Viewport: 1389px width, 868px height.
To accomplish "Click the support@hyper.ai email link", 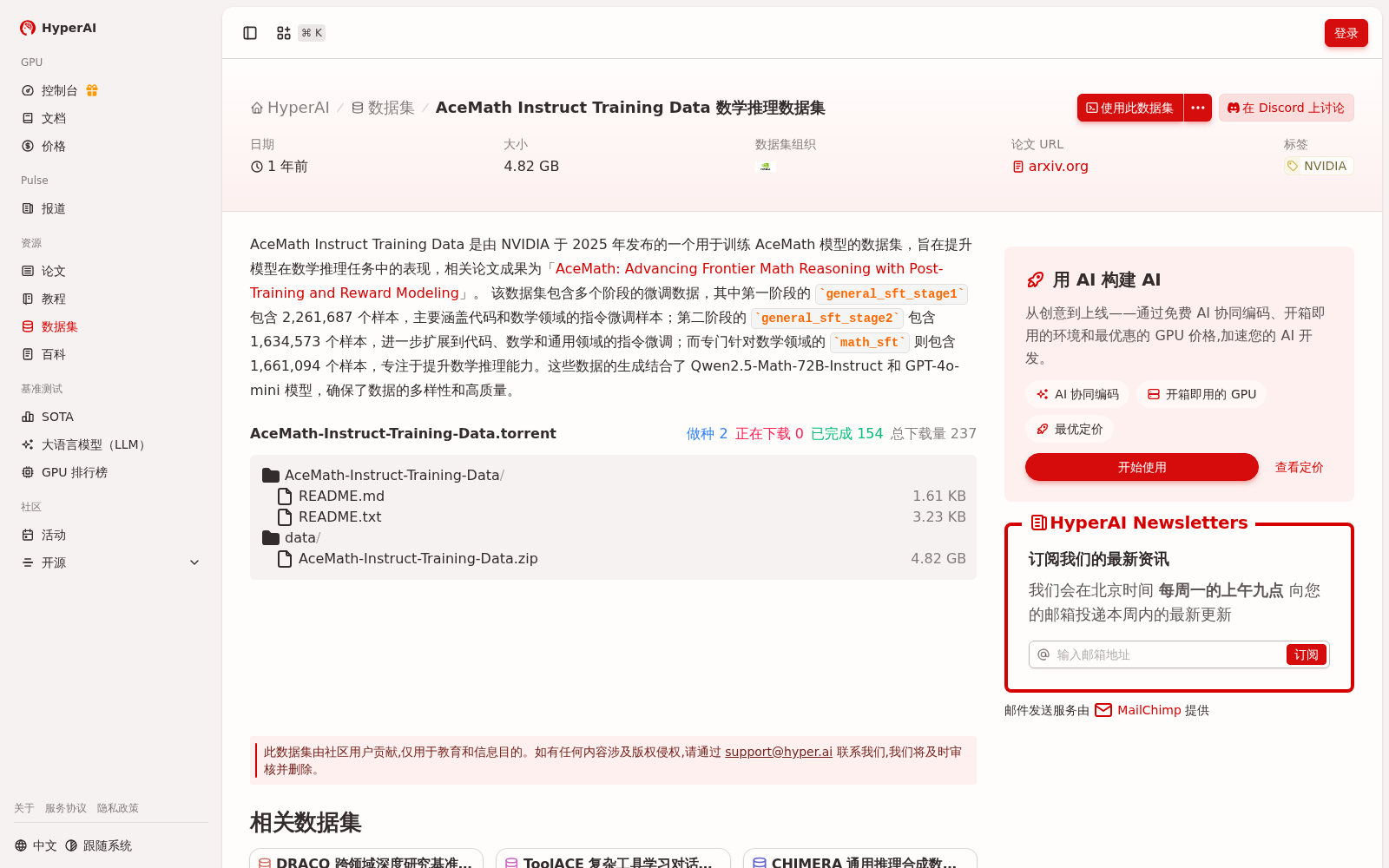I will coord(779,752).
